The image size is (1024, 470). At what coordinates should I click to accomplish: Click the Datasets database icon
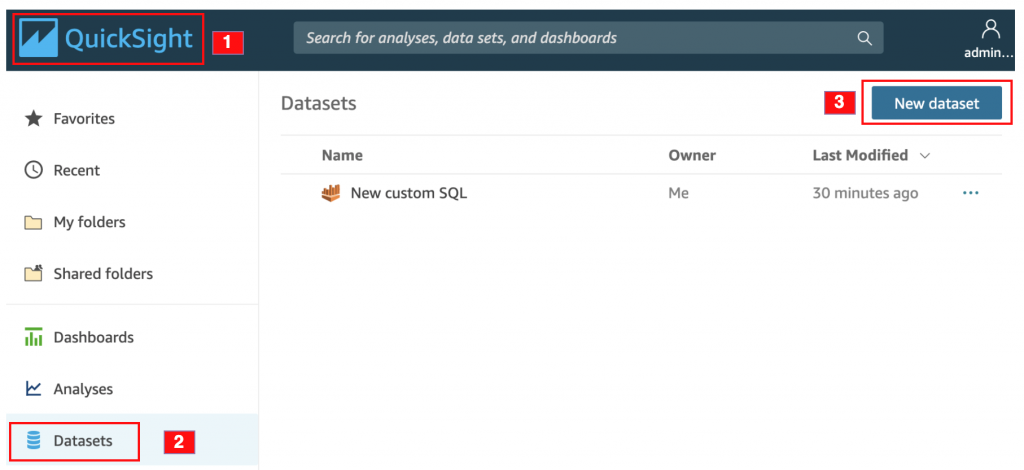coord(33,441)
